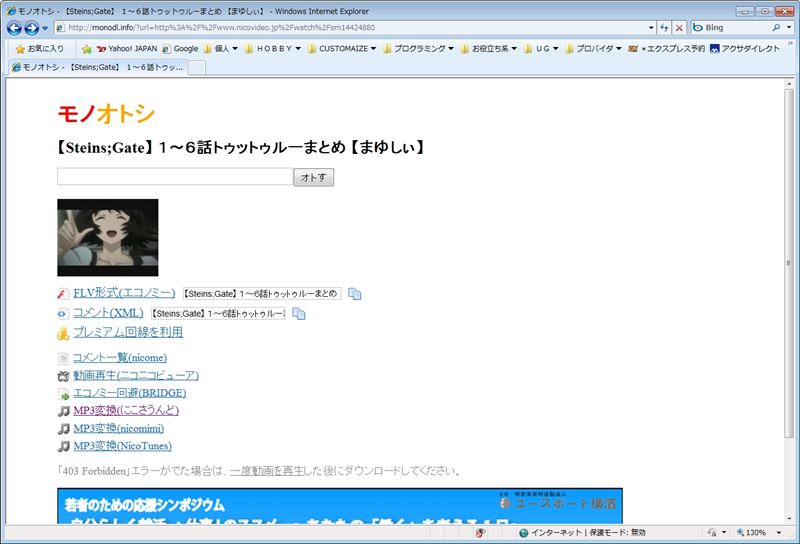Open search provider dropdown next to magnifier
800x544 pixels.
coord(789,28)
